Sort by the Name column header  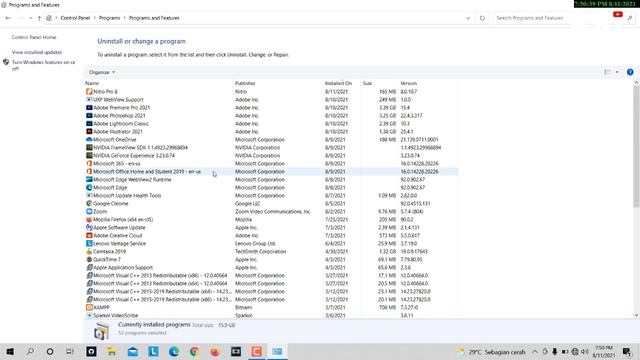[92, 83]
